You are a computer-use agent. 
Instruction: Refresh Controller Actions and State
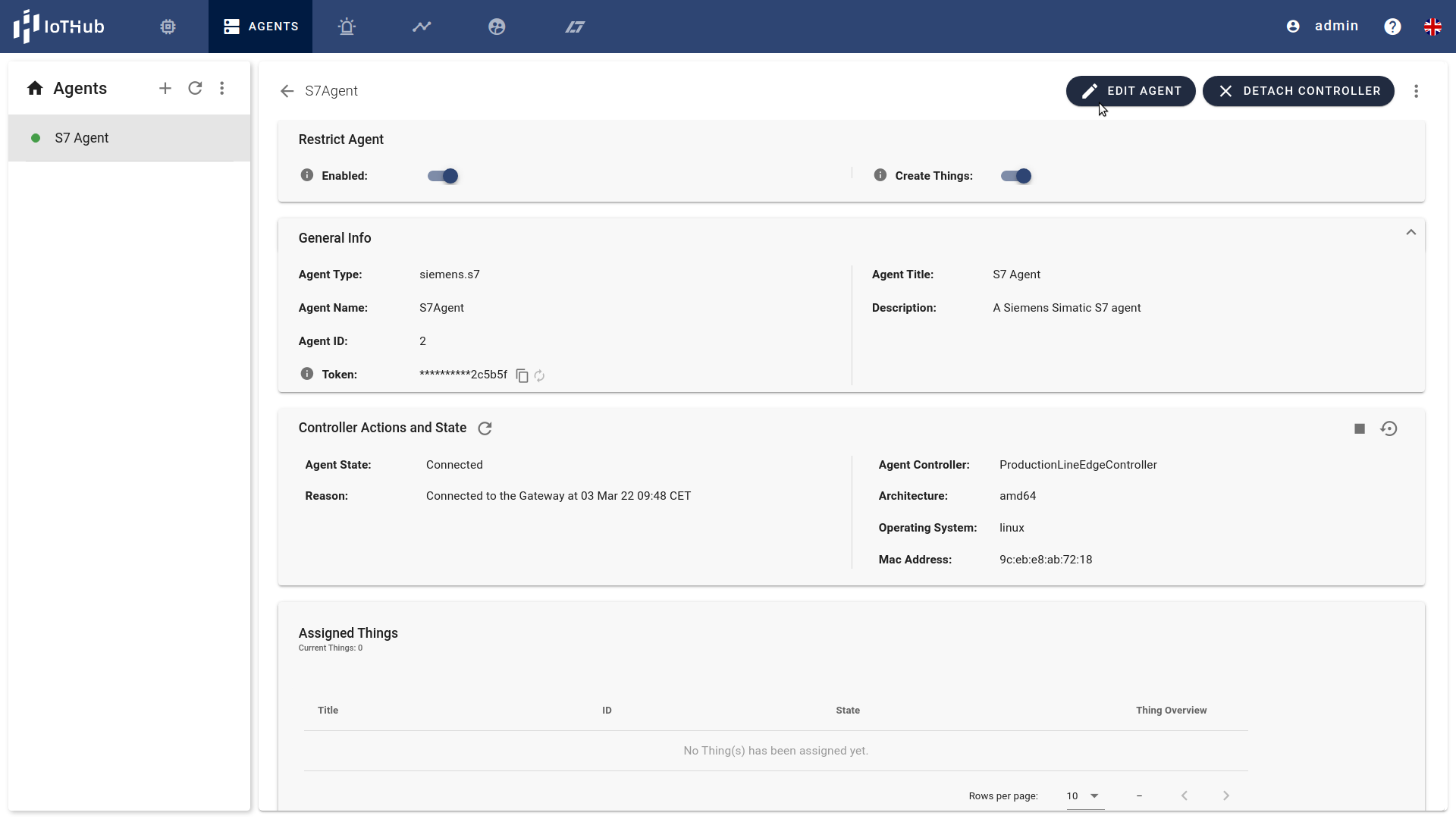485,428
